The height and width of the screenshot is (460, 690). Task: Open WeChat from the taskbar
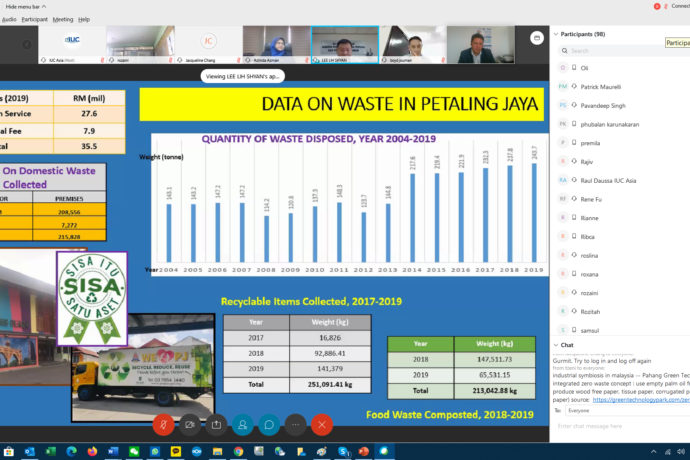click(x=134, y=451)
